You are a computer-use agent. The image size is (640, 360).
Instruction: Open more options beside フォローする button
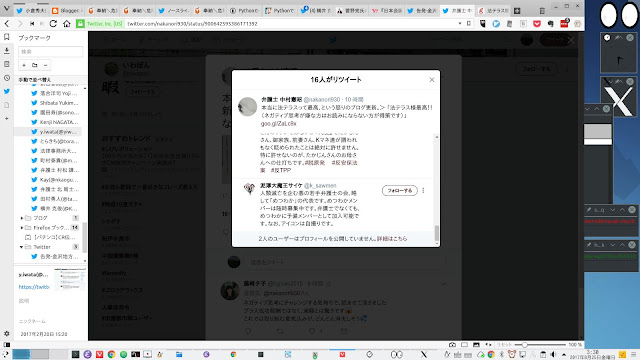pyautogui.click(x=423, y=190)
